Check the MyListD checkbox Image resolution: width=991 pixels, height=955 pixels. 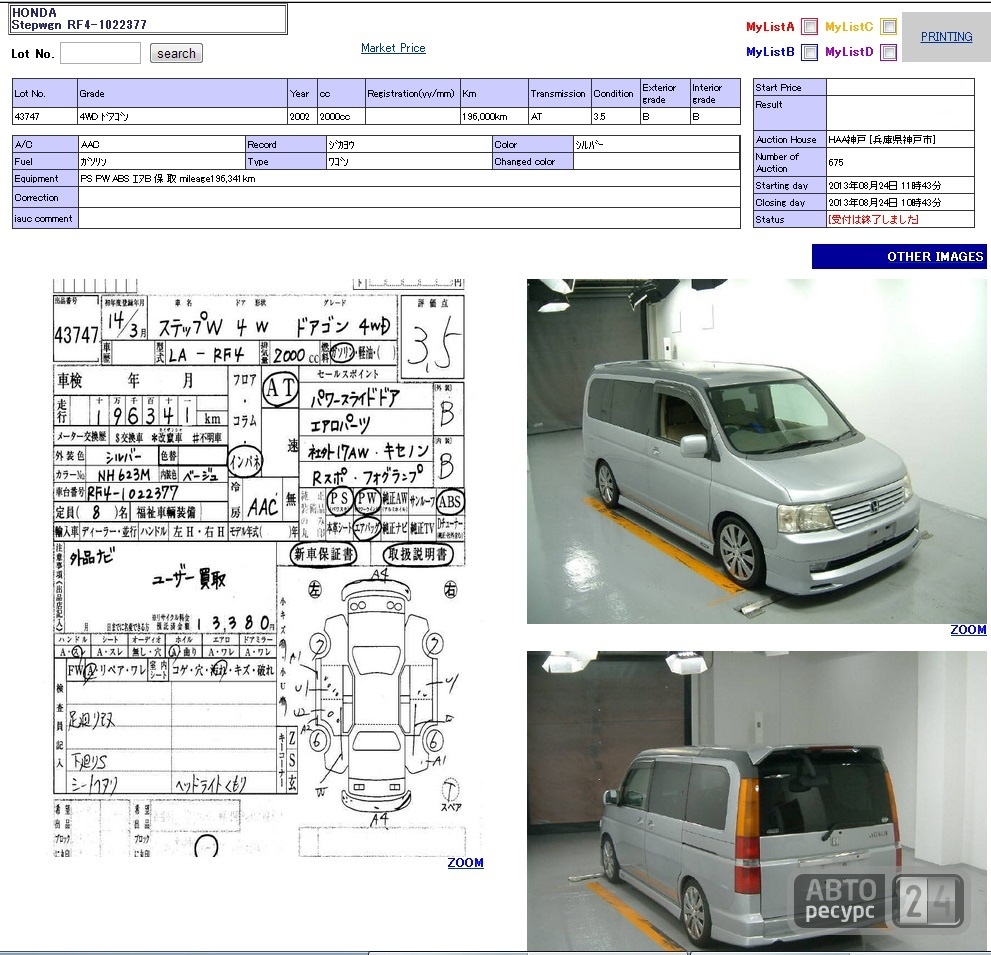click(x=889, y=52)
